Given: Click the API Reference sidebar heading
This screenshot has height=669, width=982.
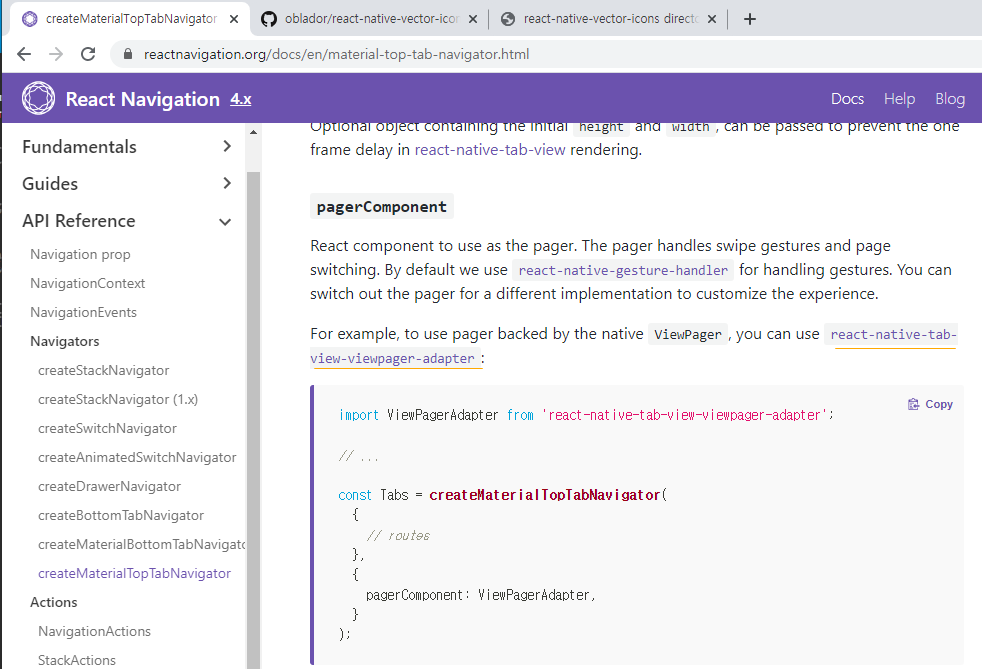Looking at the screenshot, I should [x=79, y=220].
